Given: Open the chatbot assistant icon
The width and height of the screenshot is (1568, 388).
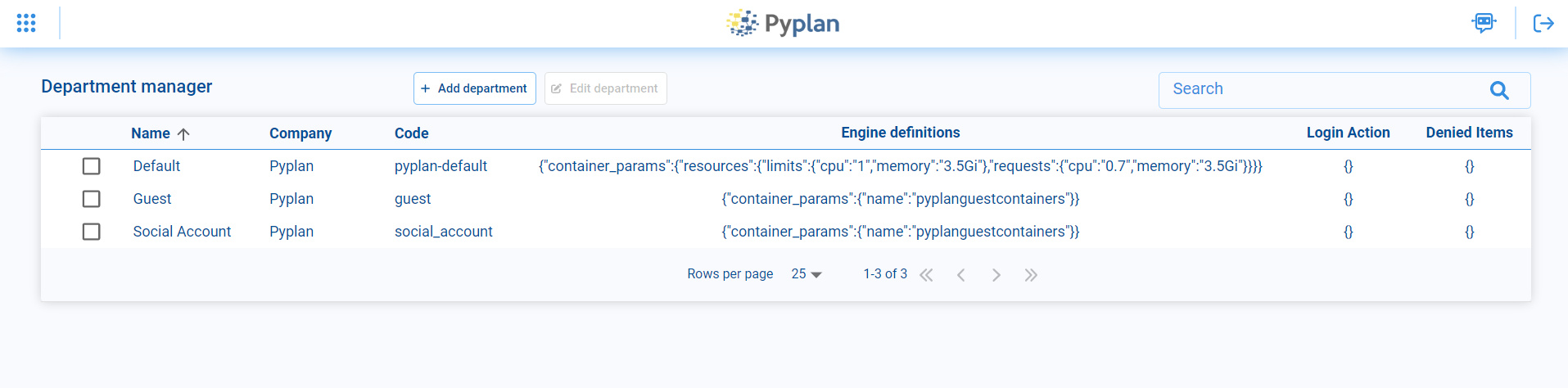Looking at the screenshot, I should (1484, 23).
